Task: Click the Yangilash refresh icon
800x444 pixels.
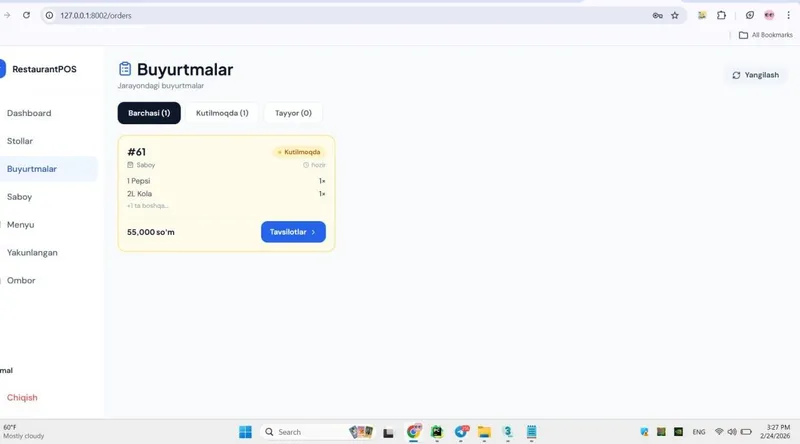Action: (736, 75)
